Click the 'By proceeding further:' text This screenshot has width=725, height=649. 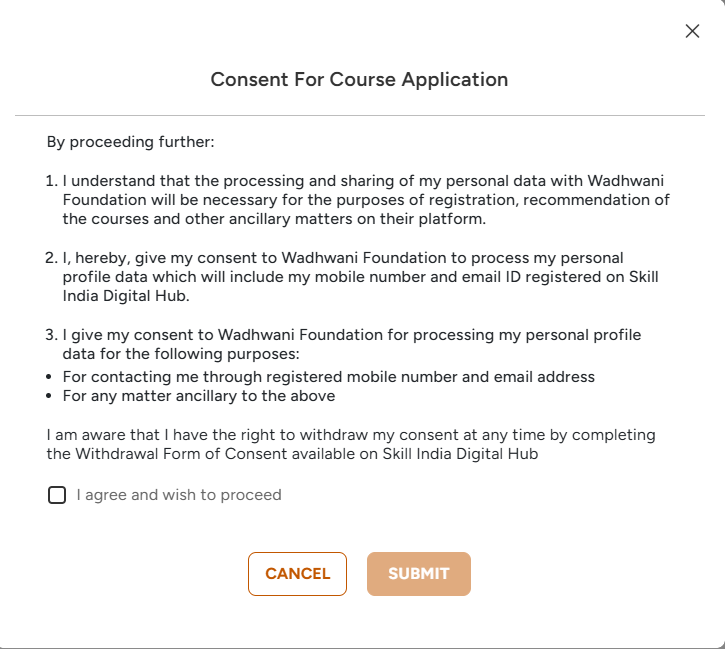coord(131,142)
